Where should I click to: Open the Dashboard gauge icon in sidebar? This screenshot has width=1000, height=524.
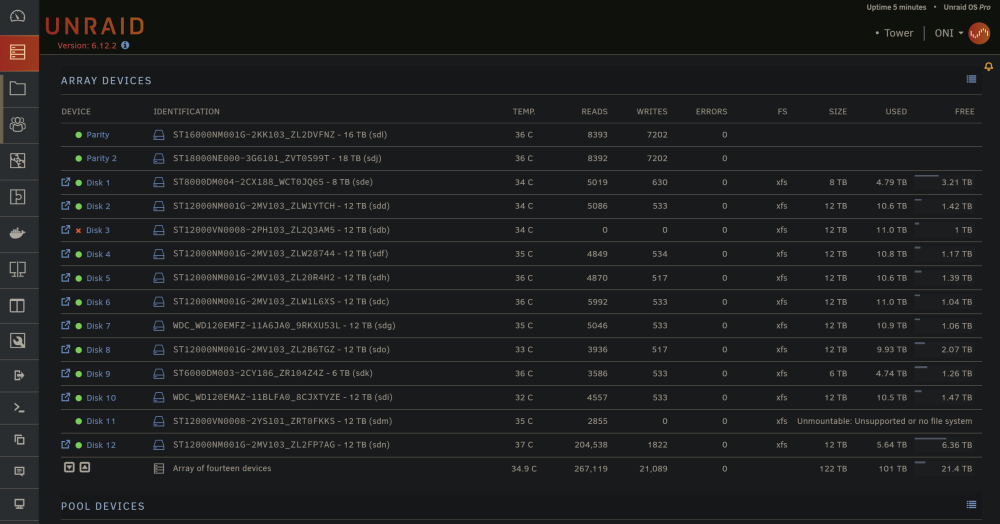coord(18,16)
